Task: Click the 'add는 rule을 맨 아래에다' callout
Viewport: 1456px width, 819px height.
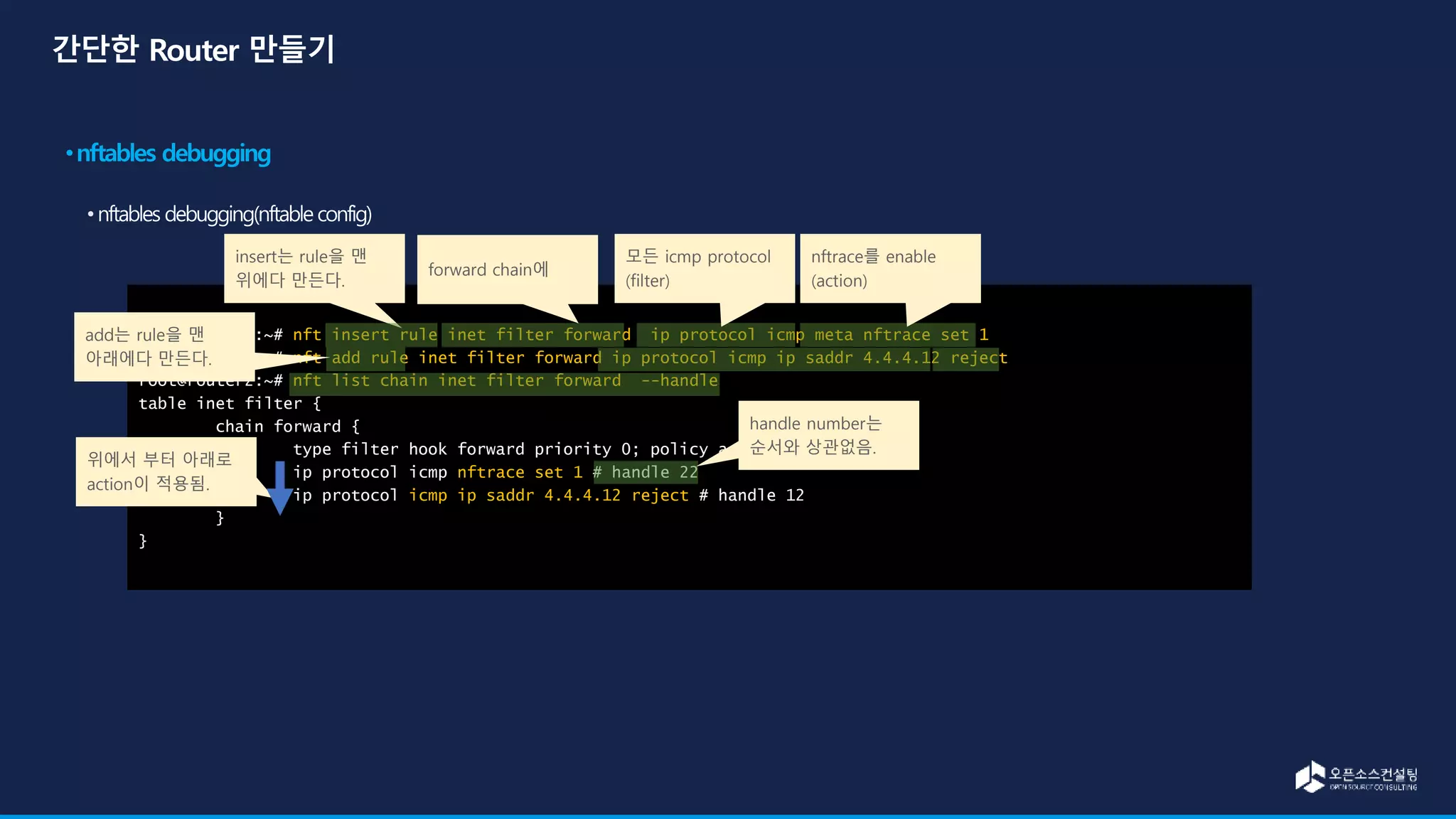Action: point(164,346)
